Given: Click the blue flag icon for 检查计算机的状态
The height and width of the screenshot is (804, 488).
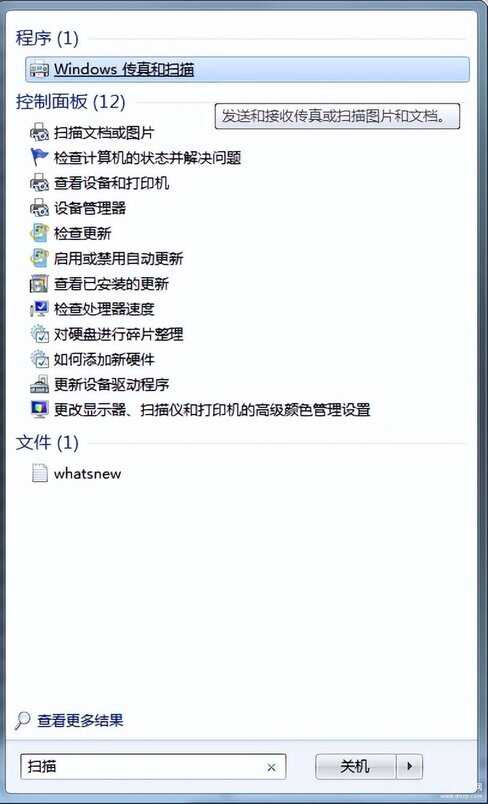Looking at the screenshot, I should (x=39, y=157).
